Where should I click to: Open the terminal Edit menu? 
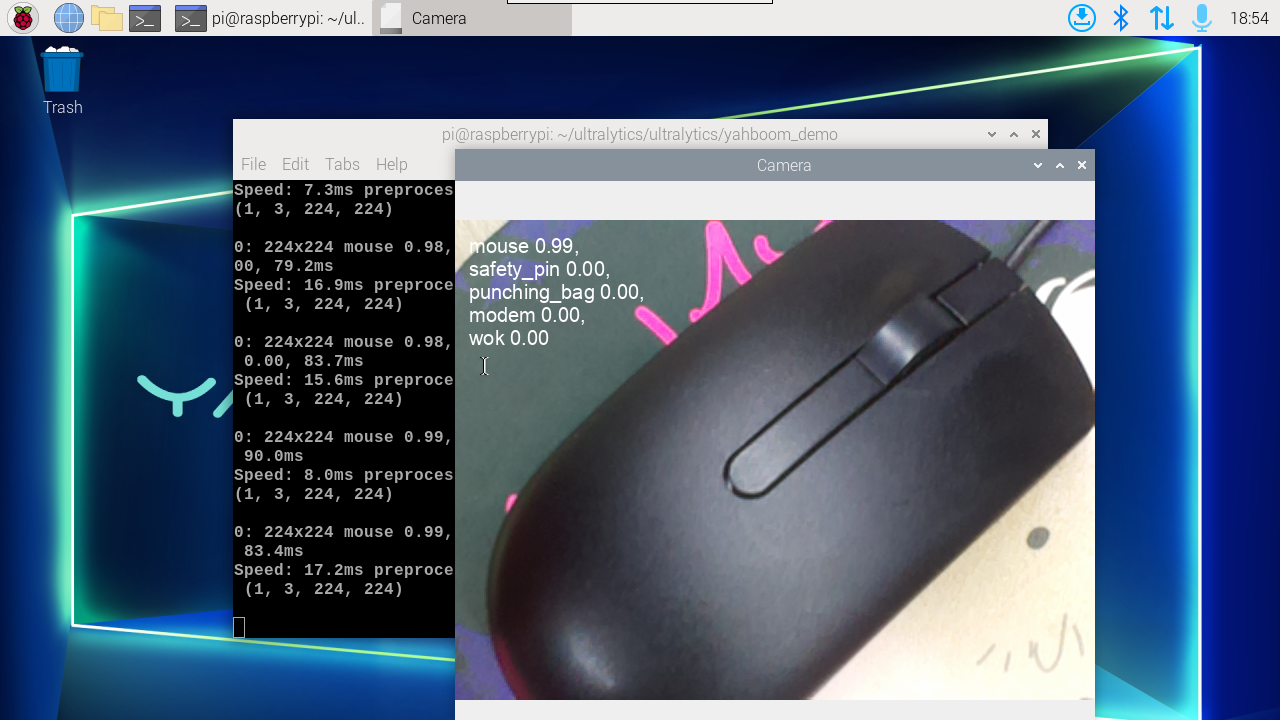click(295, 164)
